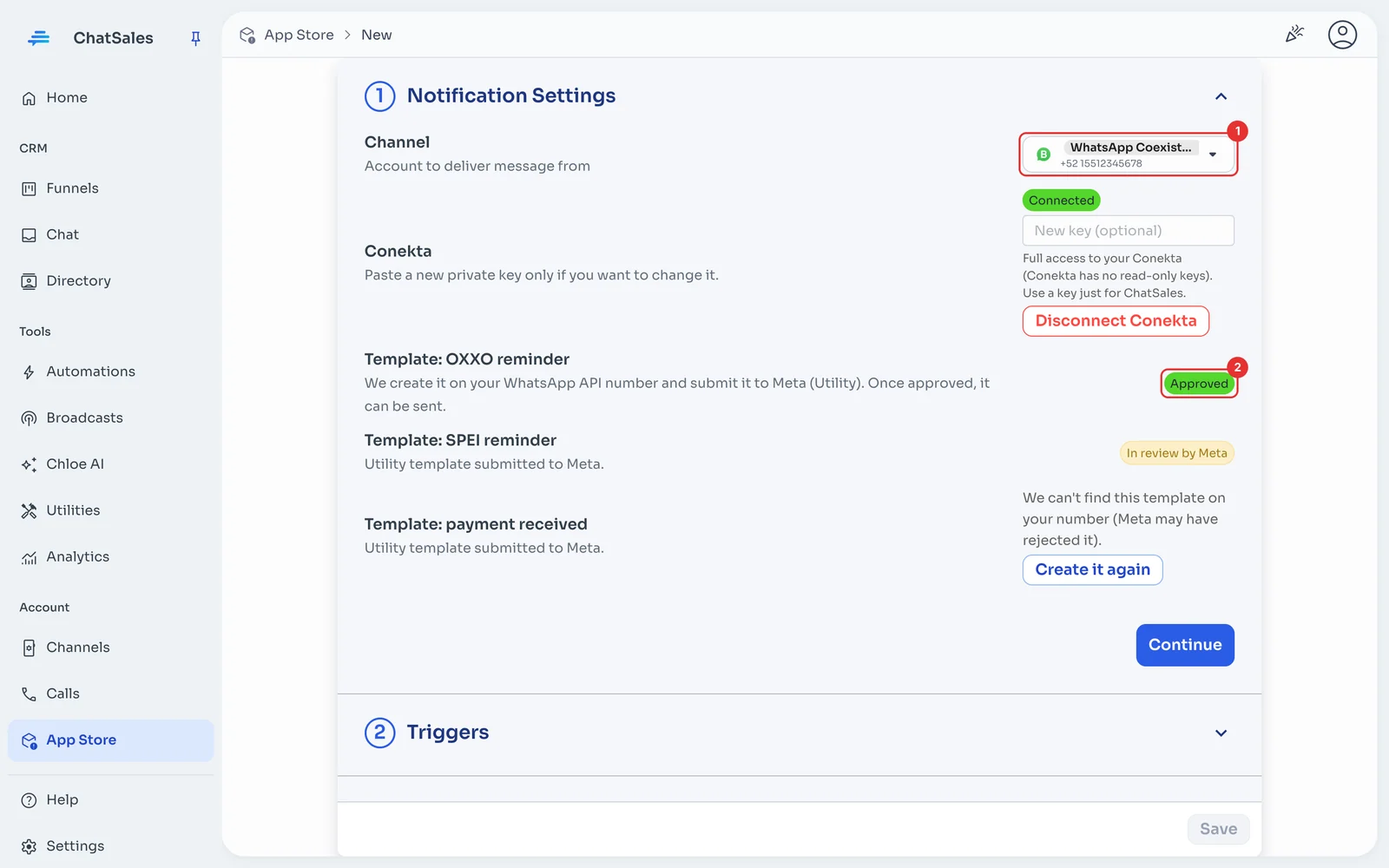Click the Chloe AI sparkle icon
Screen dimensions: 1389x868
(x=29, y=464)
